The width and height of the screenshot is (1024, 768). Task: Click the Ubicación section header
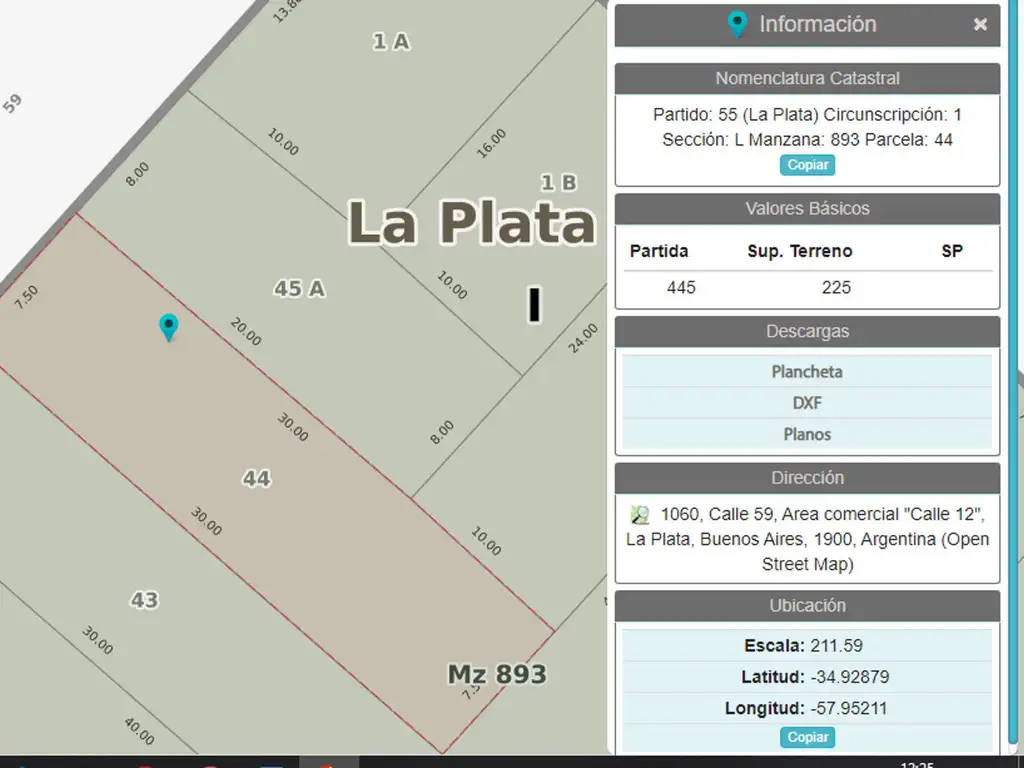pyautogui.click(x=807, y=605)
